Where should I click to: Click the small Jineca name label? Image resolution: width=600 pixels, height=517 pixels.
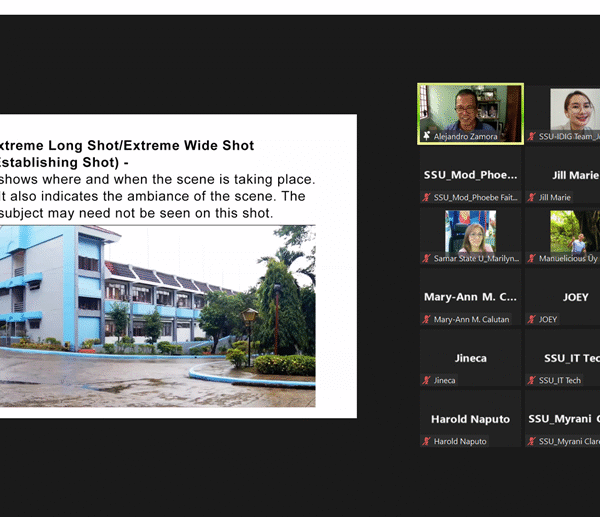coord(444,380)
